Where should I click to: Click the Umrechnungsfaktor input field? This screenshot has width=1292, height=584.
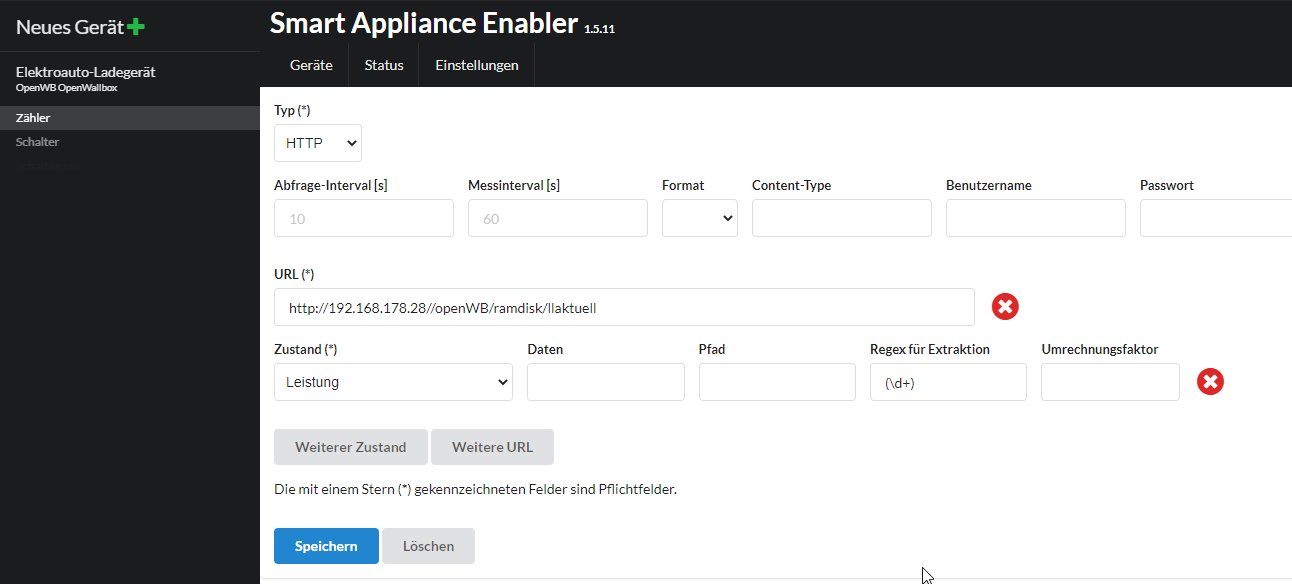click(1110, 382)
